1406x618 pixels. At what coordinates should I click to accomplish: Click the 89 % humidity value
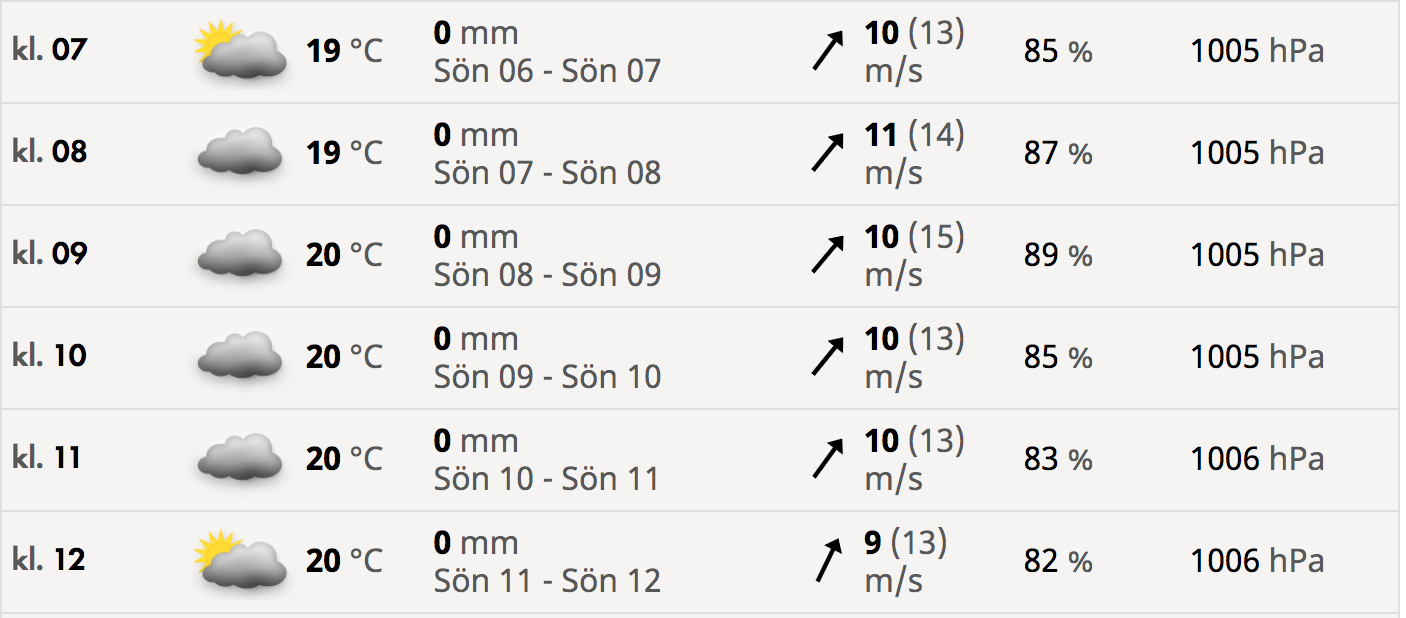pyautogui.click(x=1057, y=255)
